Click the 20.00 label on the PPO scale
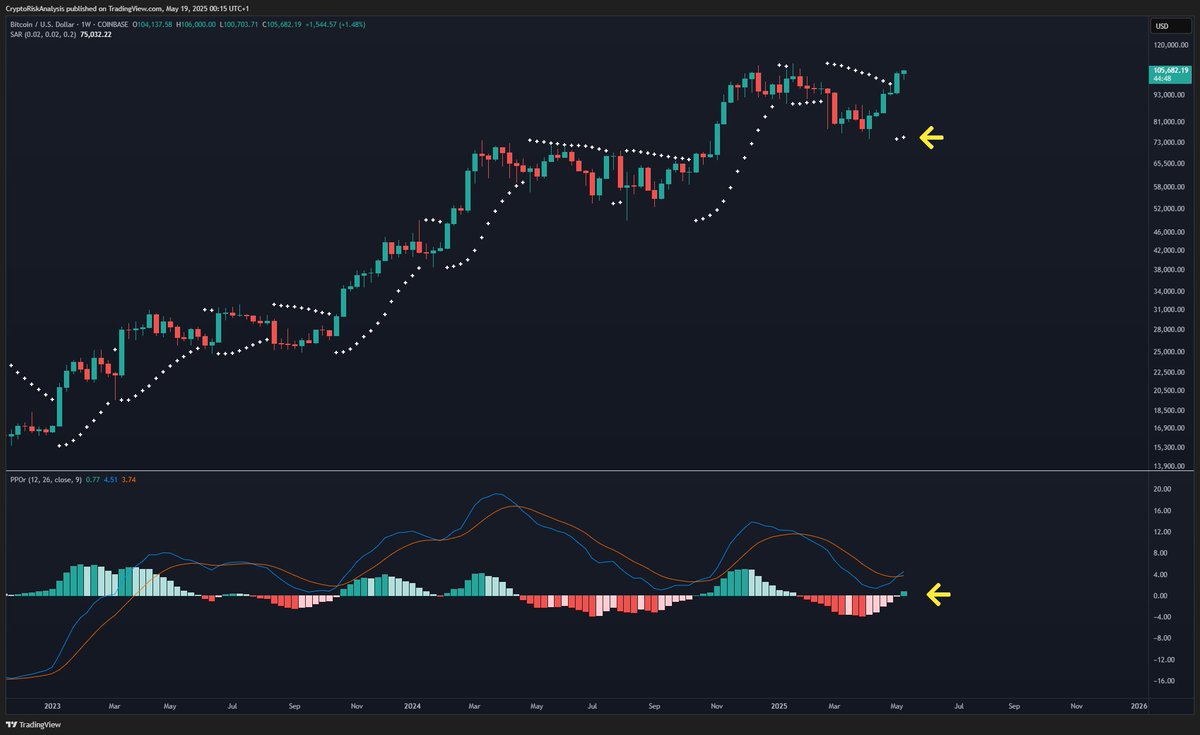Screen dimensions: 1200x735 pos(1162,489)
